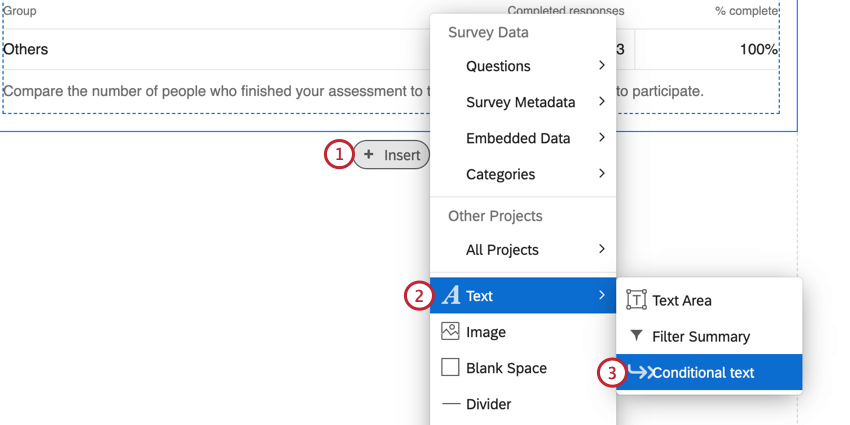Viewport: 850px width, 425px height.
Task: Open the All Projects submenu
Action: 602,250
